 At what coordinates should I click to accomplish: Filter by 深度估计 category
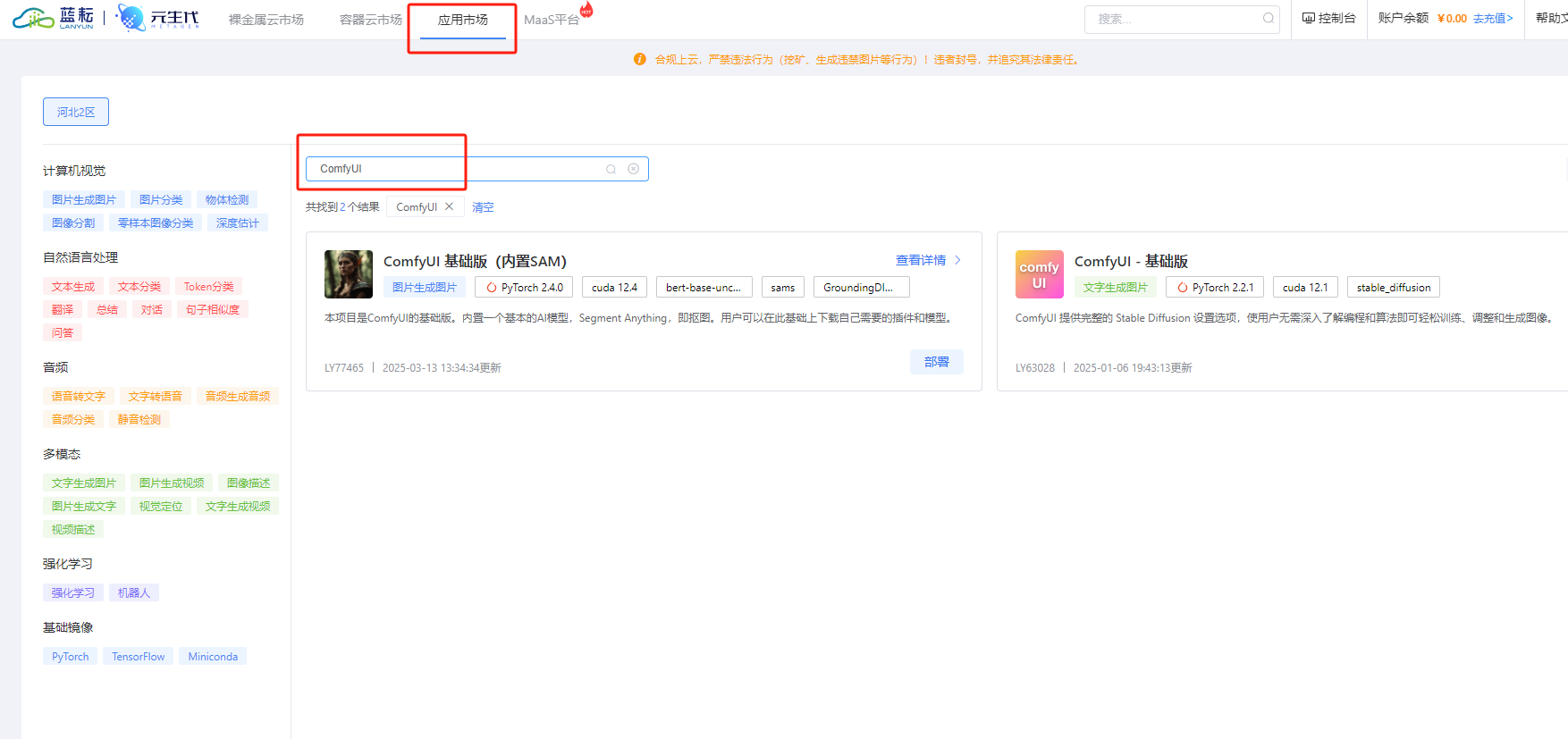238,223
